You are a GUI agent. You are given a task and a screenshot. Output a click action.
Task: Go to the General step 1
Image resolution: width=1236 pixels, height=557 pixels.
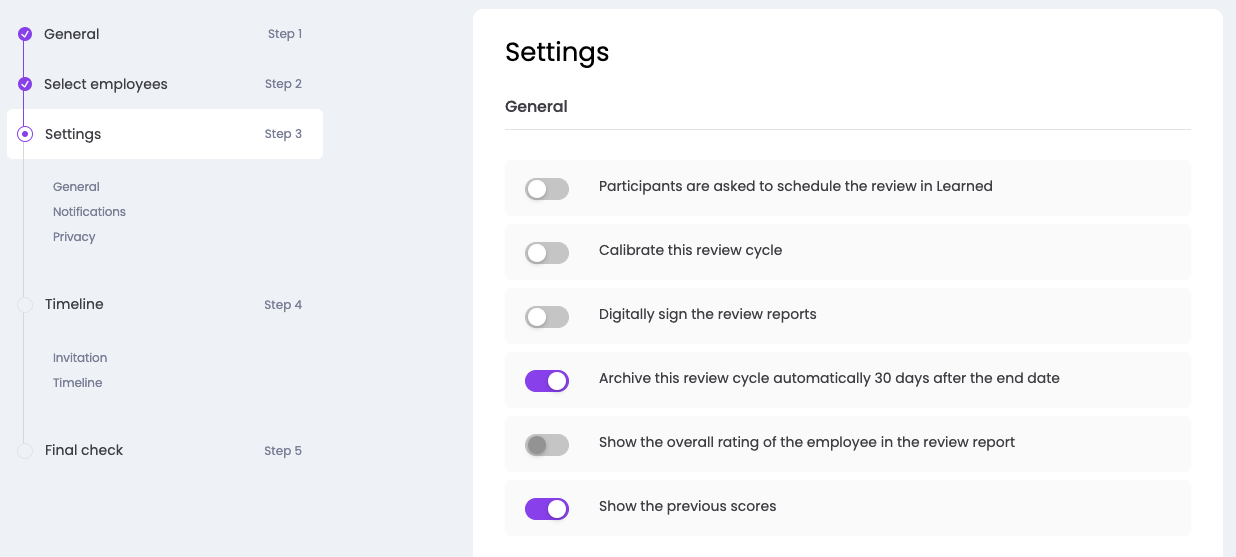72,34
